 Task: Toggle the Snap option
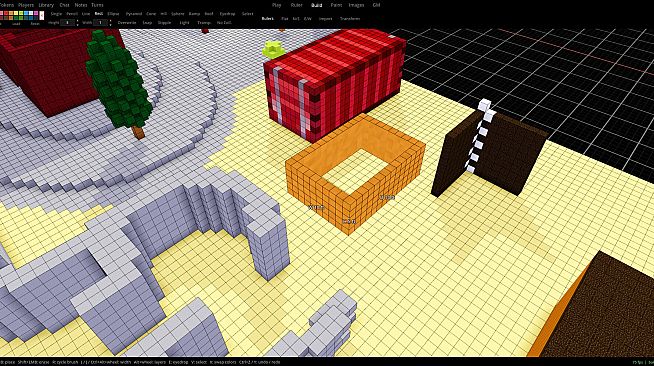tap(147, 23)
